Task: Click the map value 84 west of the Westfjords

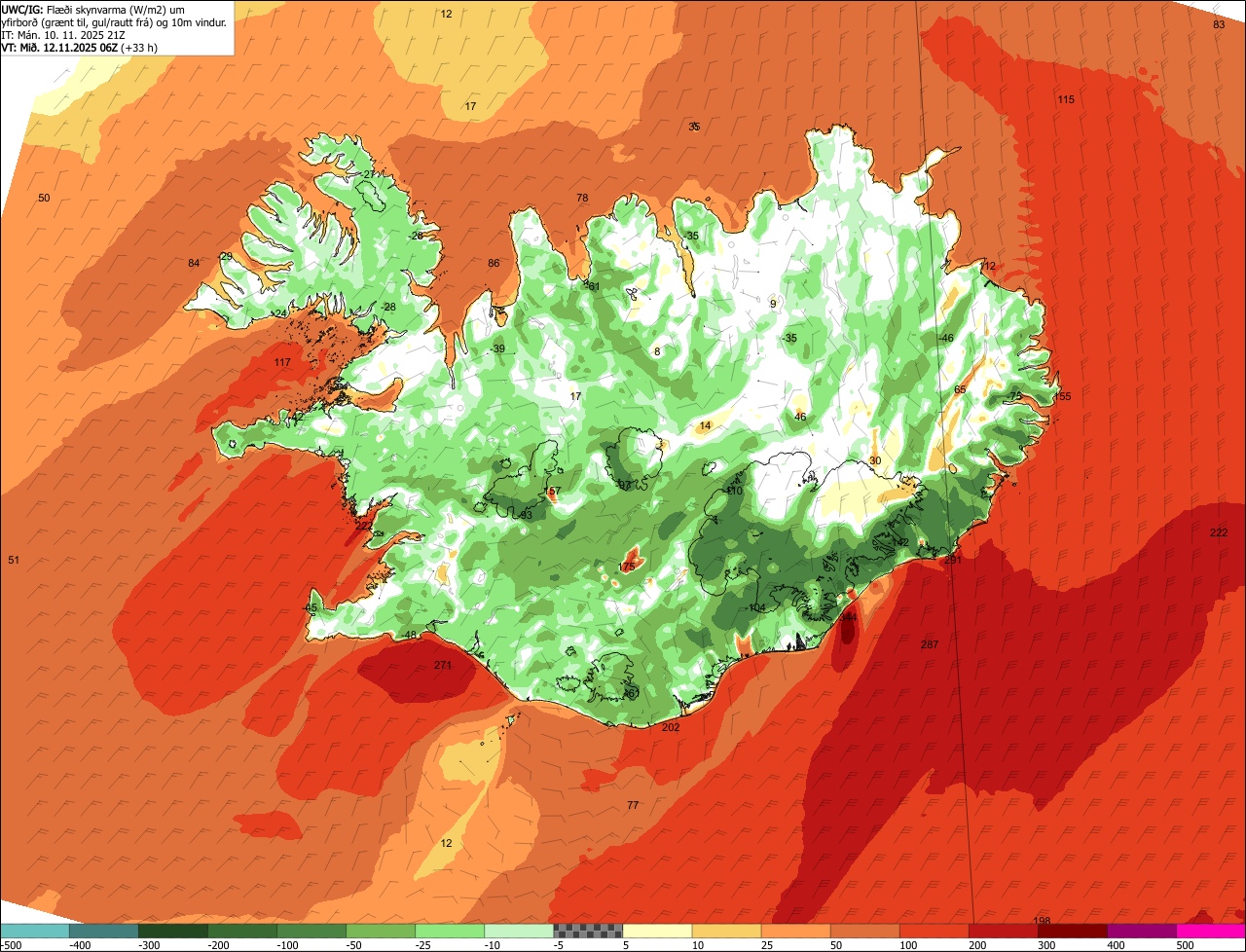Action: coord(194,264)
